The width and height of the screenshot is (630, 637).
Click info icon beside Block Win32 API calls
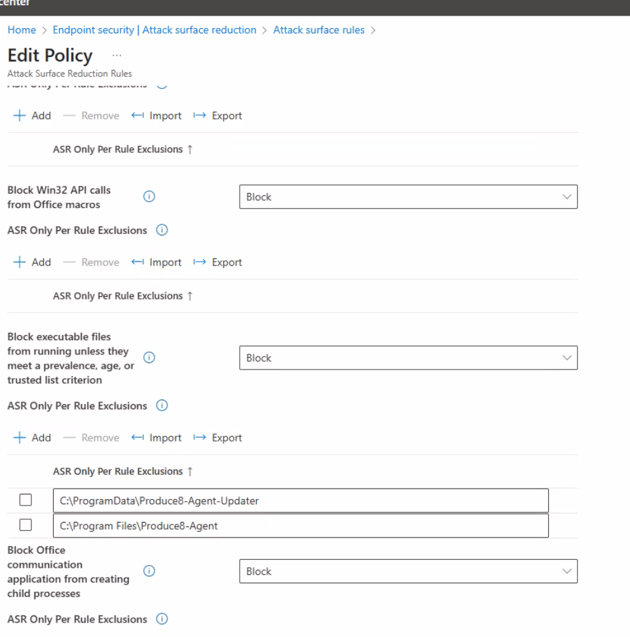click(x=149, y=197)
